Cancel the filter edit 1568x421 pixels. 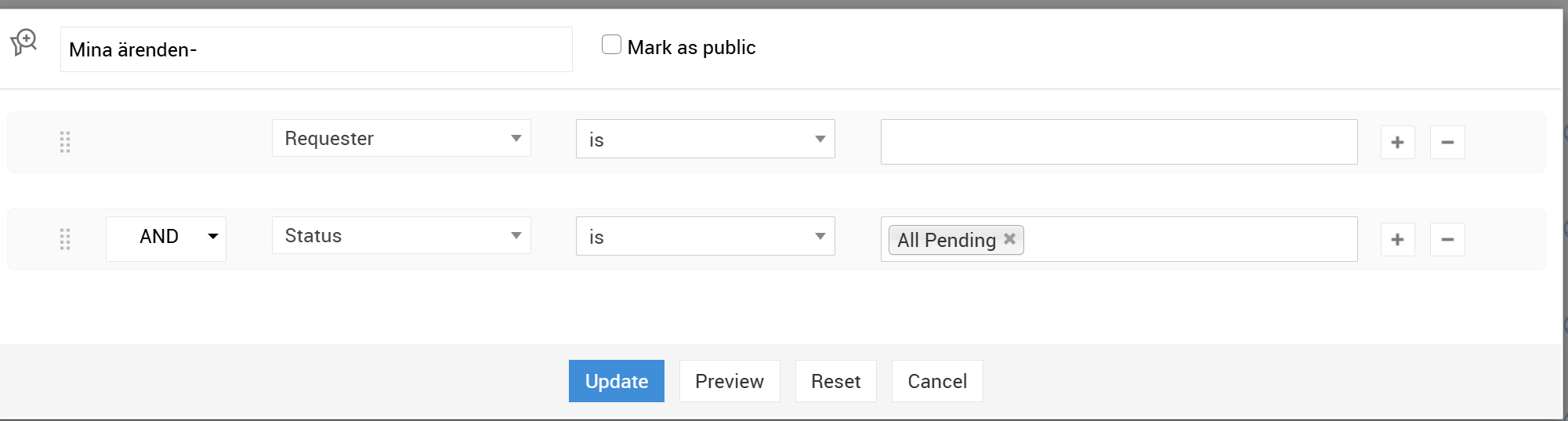pyautogui.click(x=936, y=381)
